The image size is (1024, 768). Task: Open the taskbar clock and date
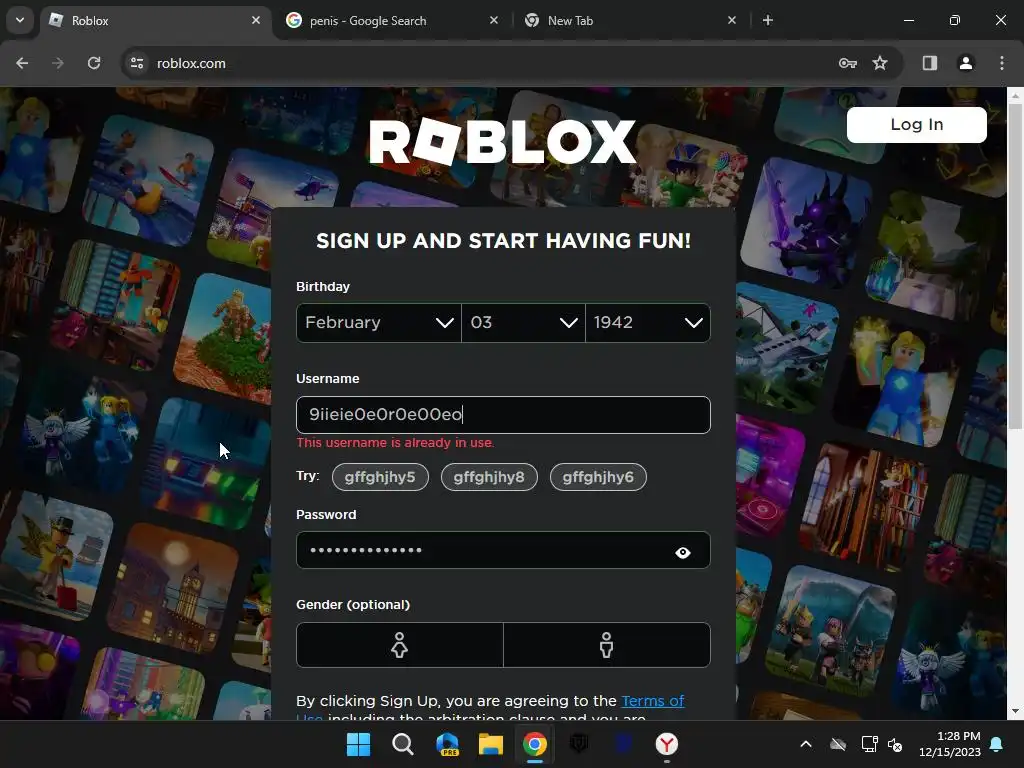pyautogui.click(x=950, y=744)
